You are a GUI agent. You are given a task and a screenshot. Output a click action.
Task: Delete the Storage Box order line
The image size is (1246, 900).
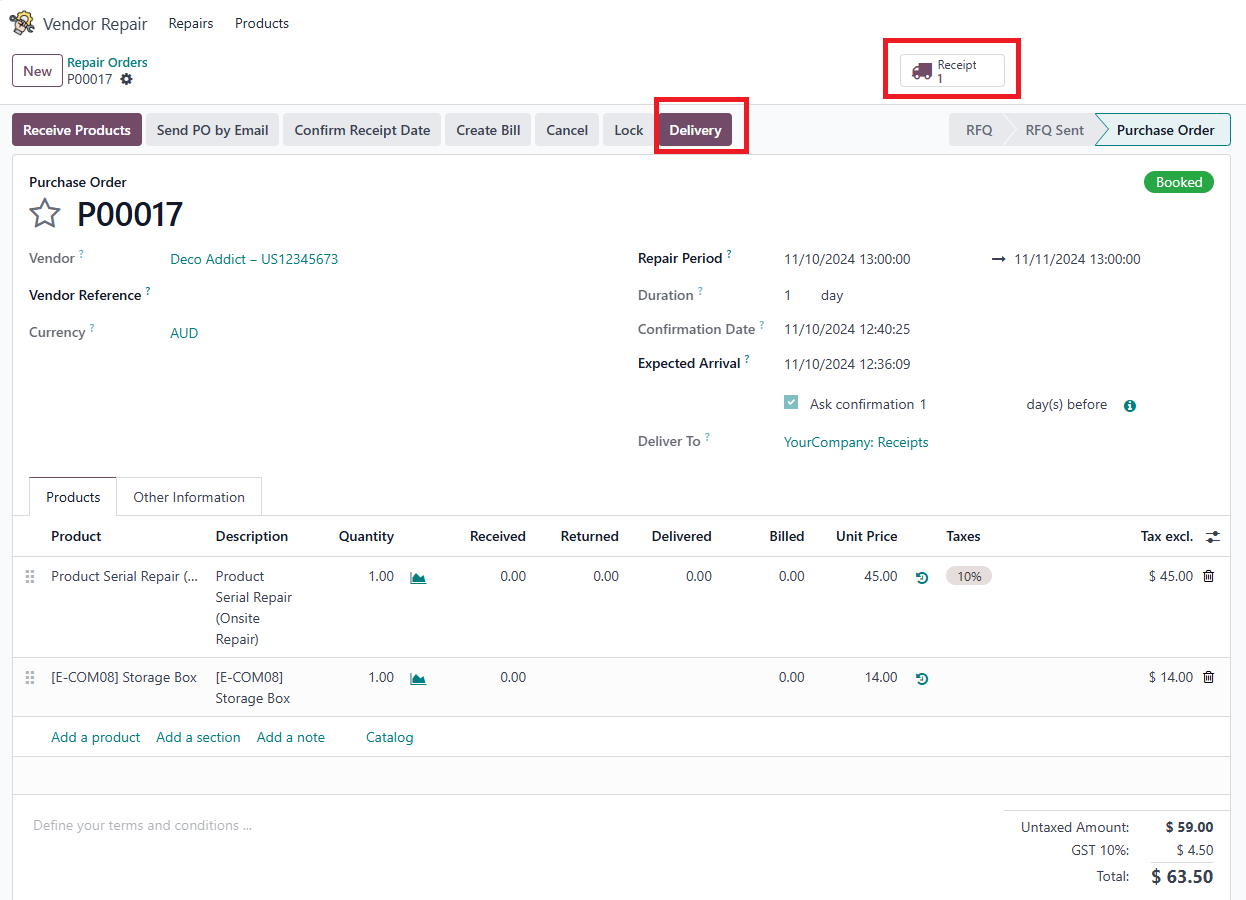(1208, 677)
